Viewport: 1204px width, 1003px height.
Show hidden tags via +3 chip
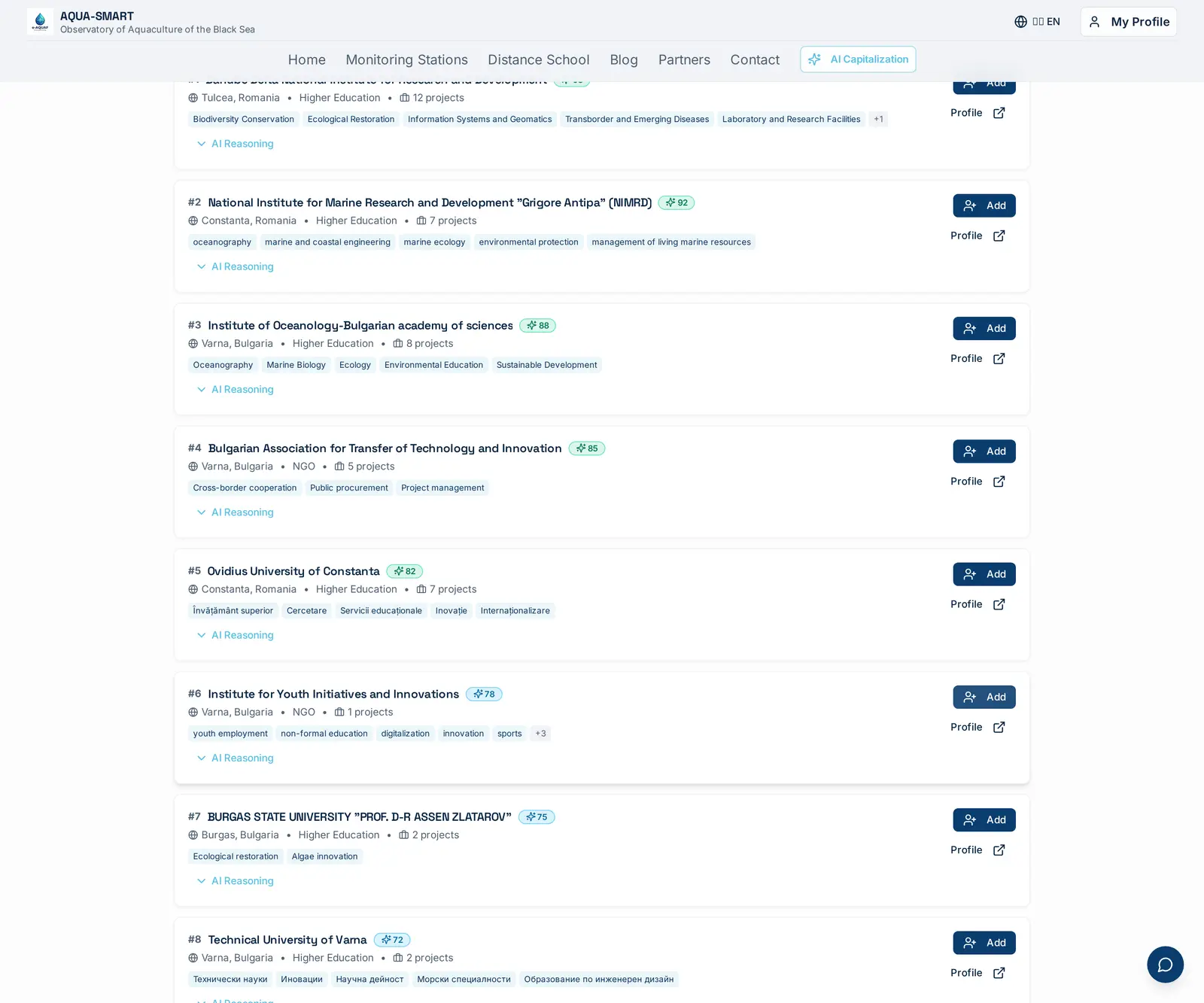pyautogui.click(x=540, y=734)
